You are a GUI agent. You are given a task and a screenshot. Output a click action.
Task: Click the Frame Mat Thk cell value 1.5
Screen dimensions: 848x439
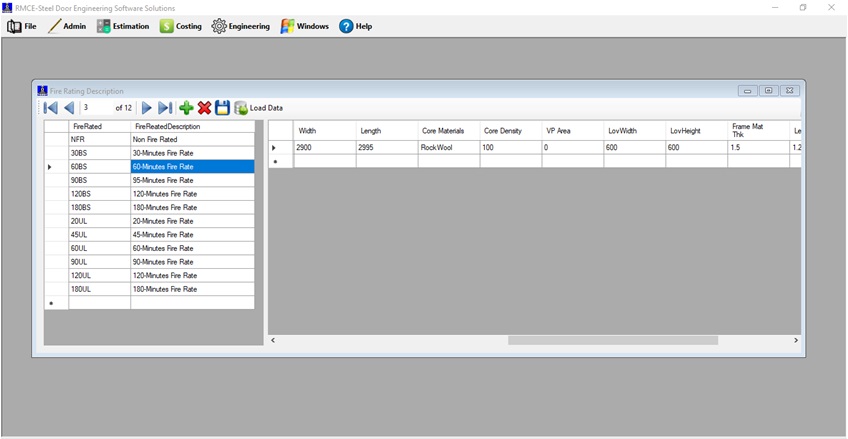pyautogui.click(x=759, y=148)
